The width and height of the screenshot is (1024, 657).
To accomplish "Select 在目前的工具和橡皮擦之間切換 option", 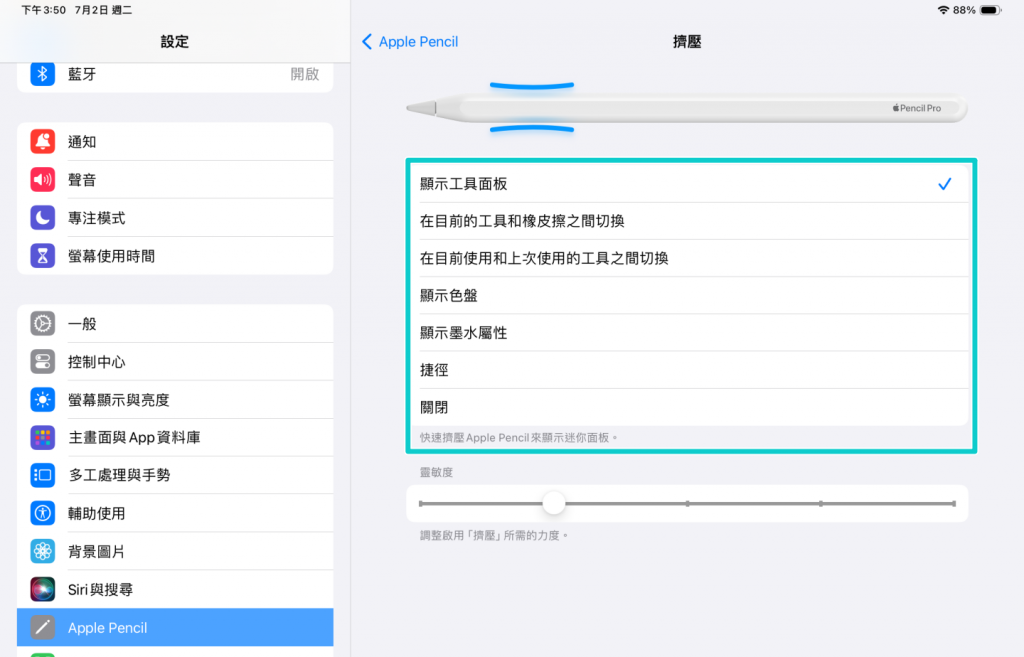I will pos(687,221).
